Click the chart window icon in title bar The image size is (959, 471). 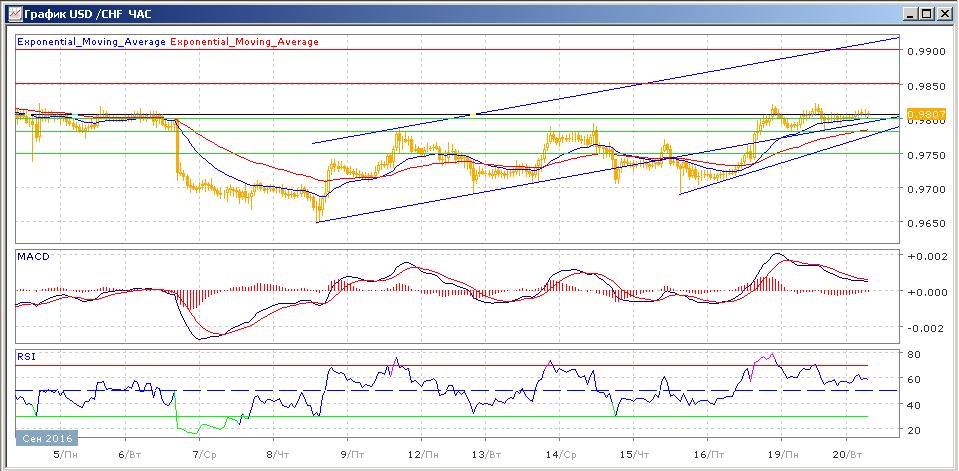pos(11,14)
